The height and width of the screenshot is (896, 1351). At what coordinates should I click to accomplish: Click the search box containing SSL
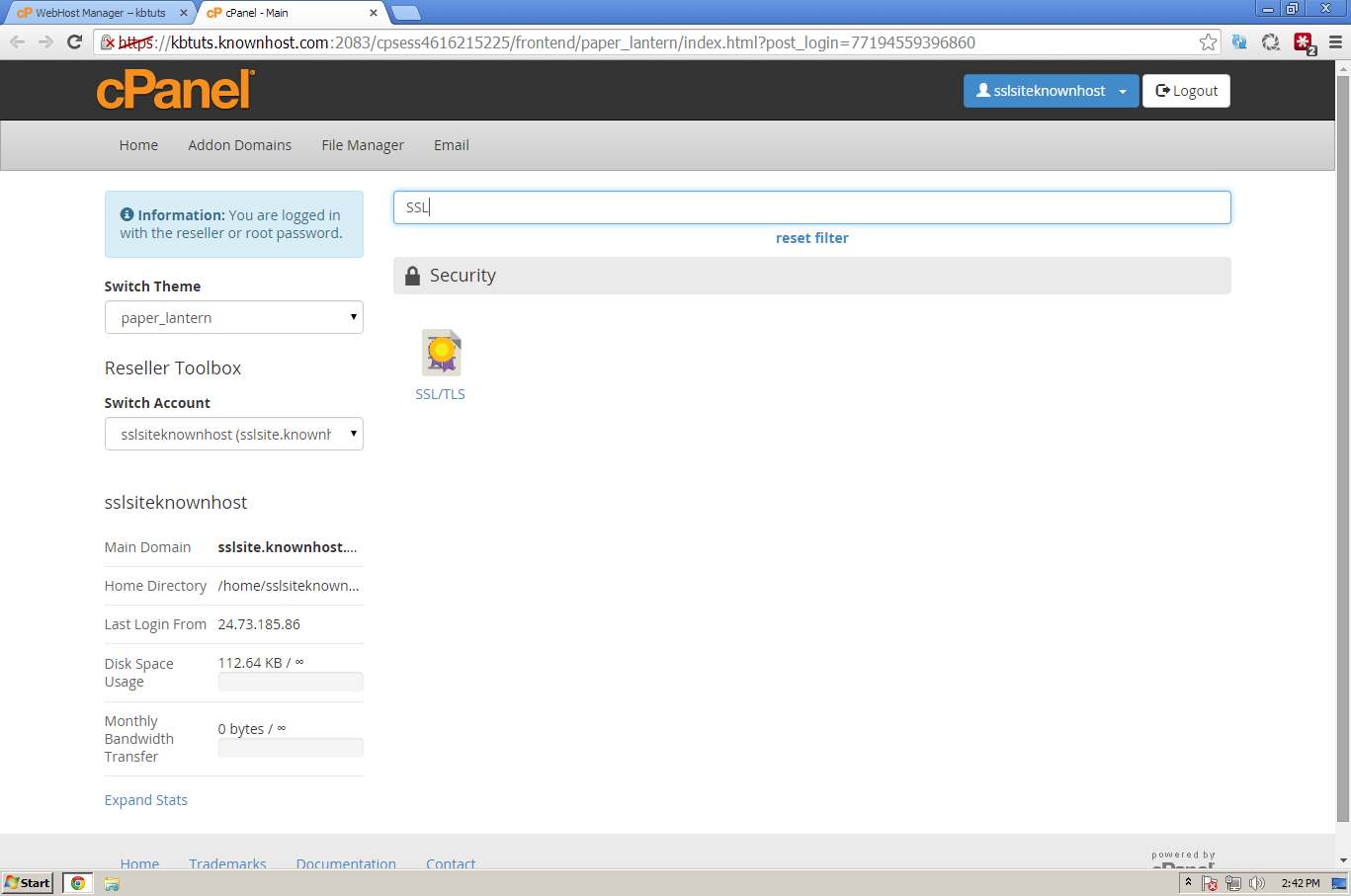[x=812, y=207]
